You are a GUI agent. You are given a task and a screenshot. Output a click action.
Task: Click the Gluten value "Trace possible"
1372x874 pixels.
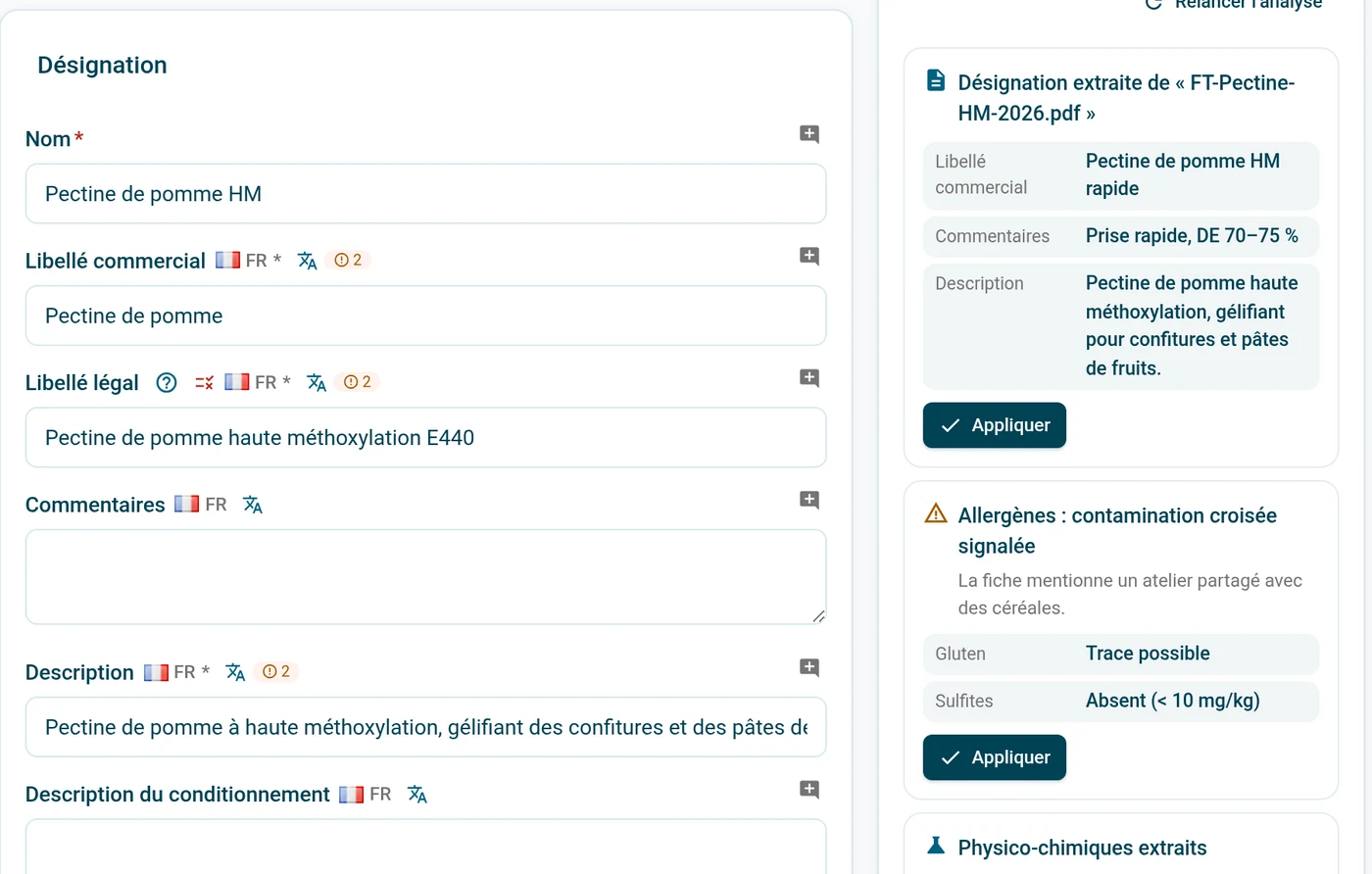pos(1148,654)
